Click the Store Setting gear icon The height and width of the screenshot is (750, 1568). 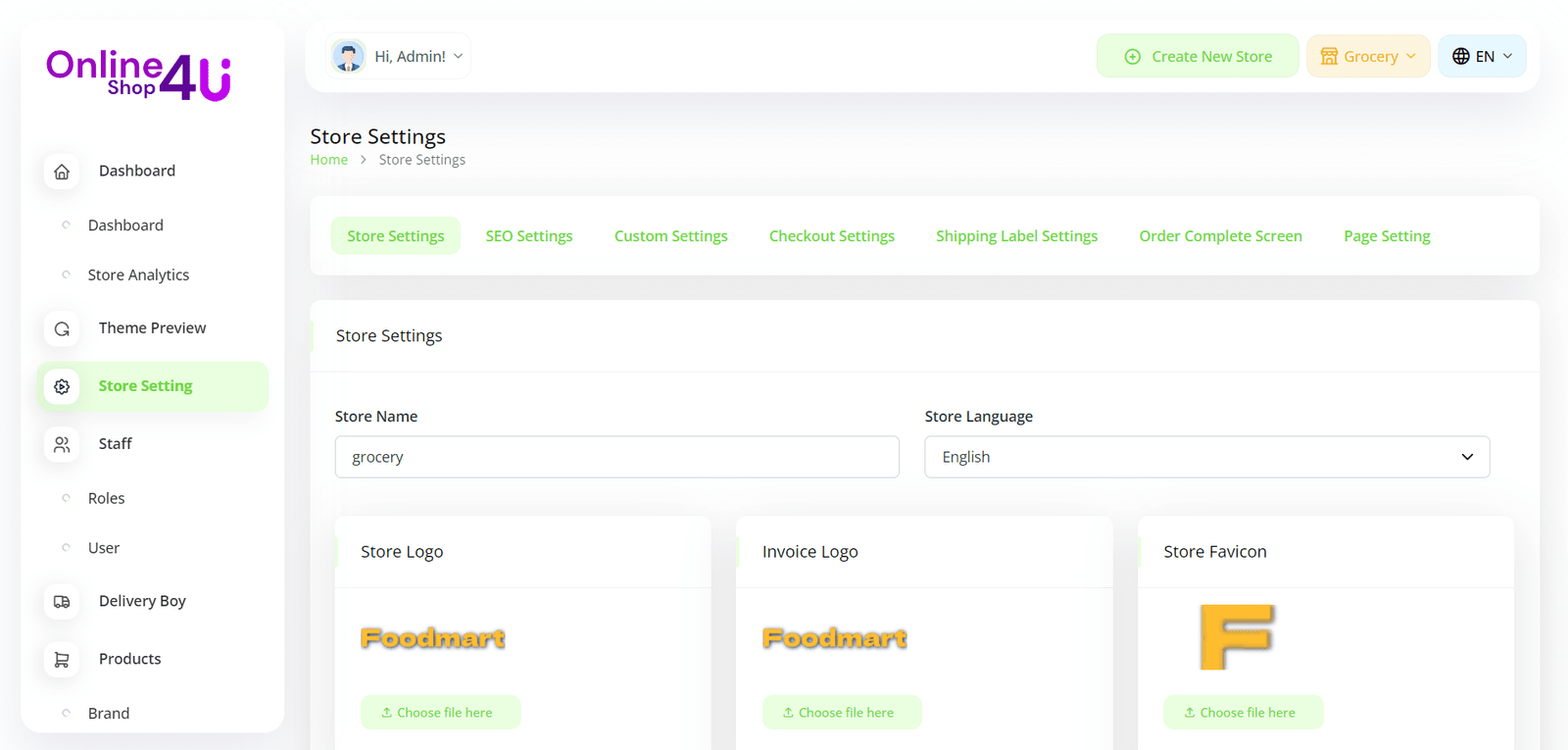click(x=62, y=386)
